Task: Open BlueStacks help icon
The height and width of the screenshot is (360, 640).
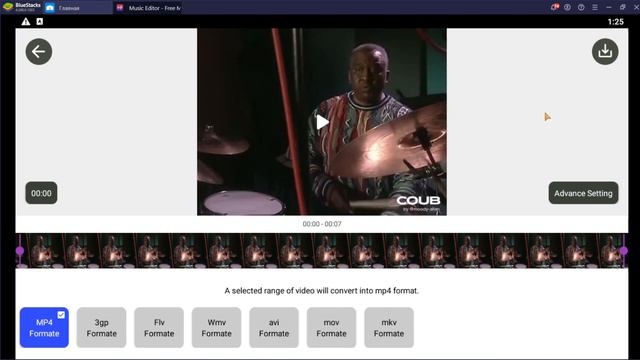Action: pos(581,7)
